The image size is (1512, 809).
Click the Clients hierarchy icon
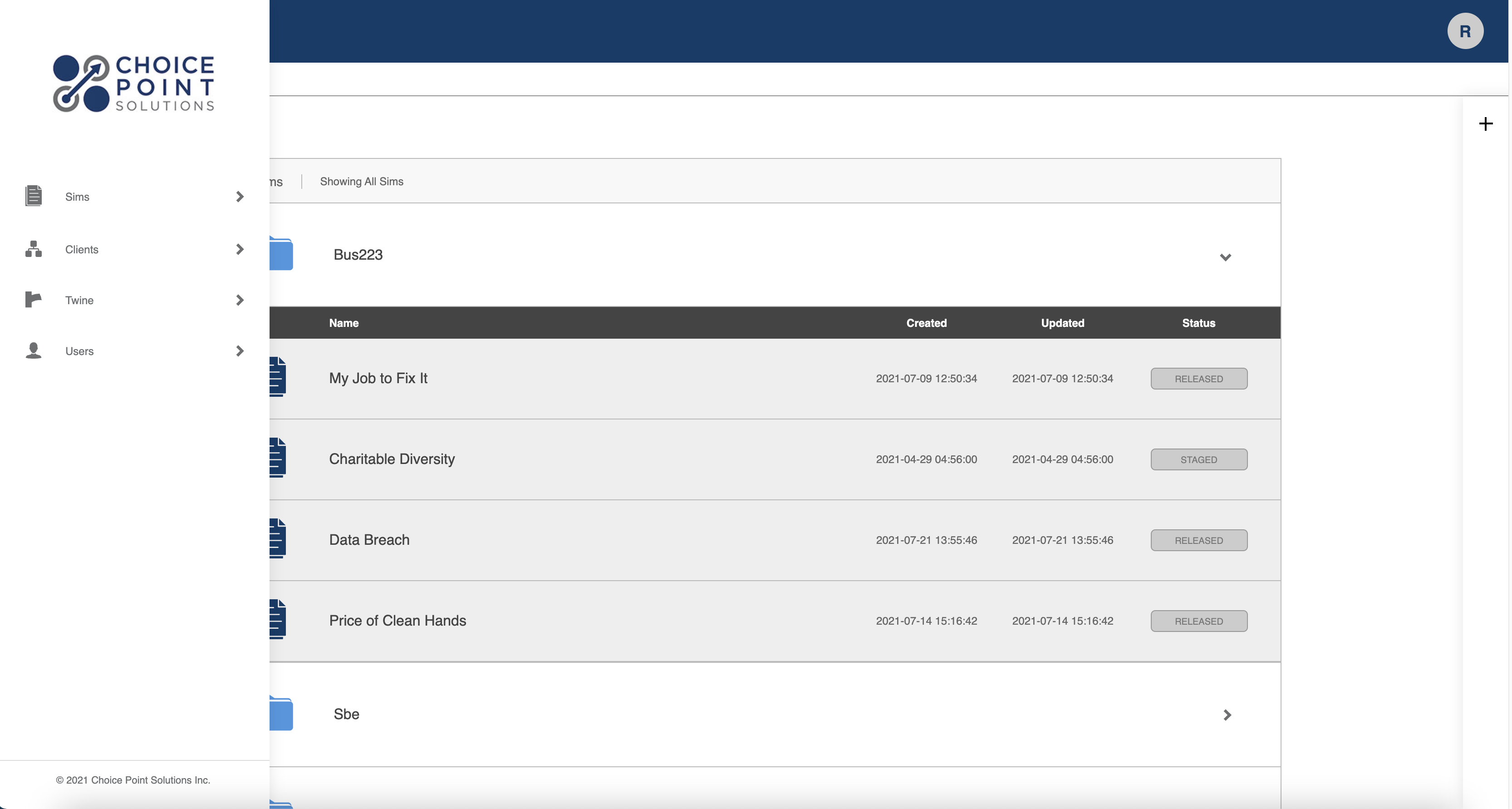pyautogui.click(x=34, y=249)
